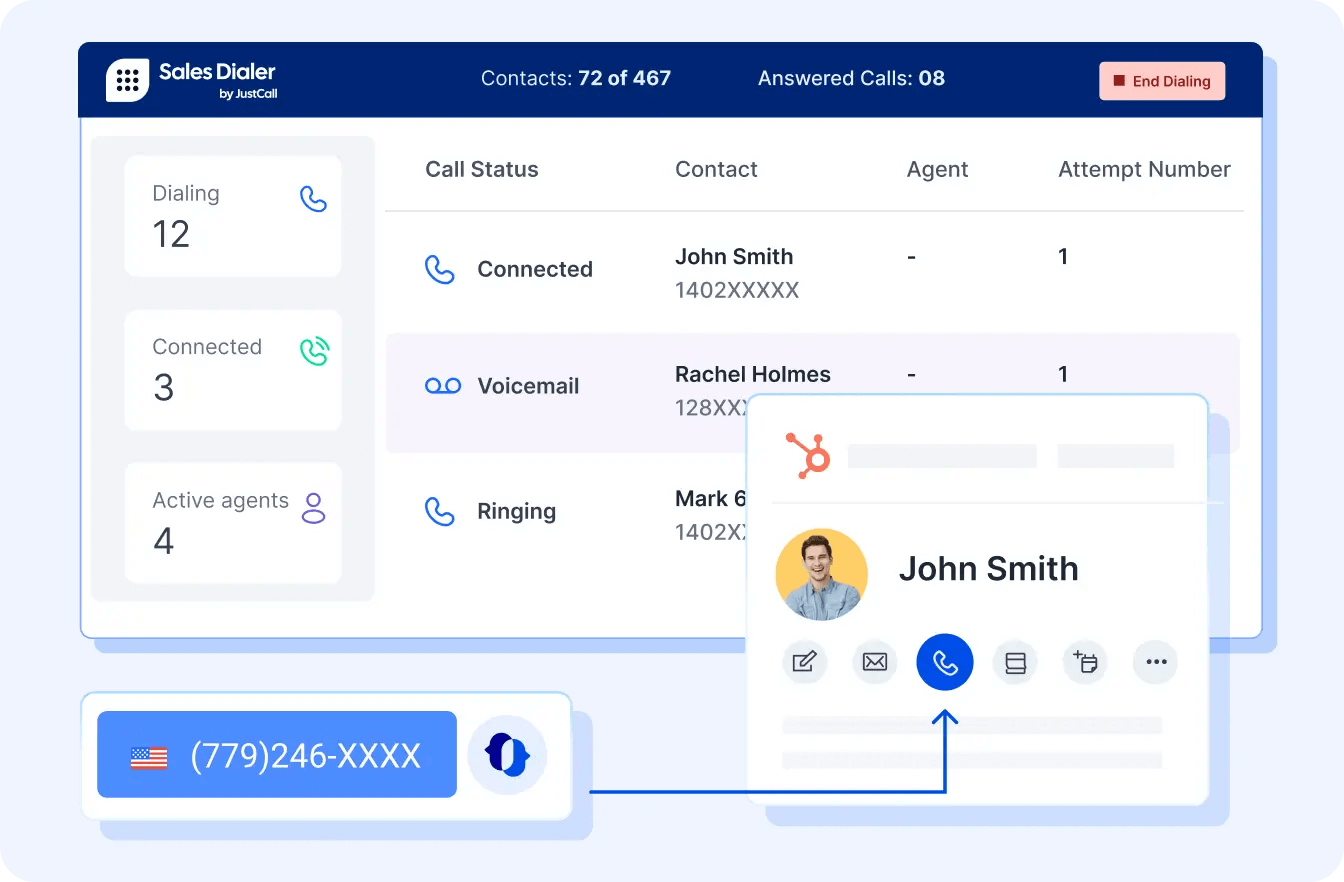1344x882 pixels.
Task: Click the JustCall logo beside the phone number
Action: tap(507, 755)
